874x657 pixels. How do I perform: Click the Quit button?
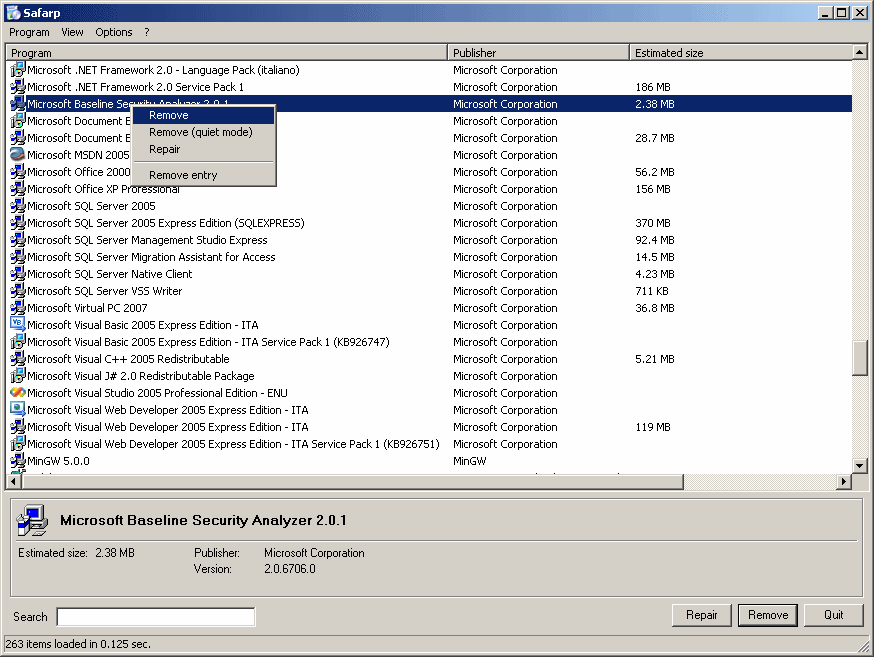click(x=833, y=615)
